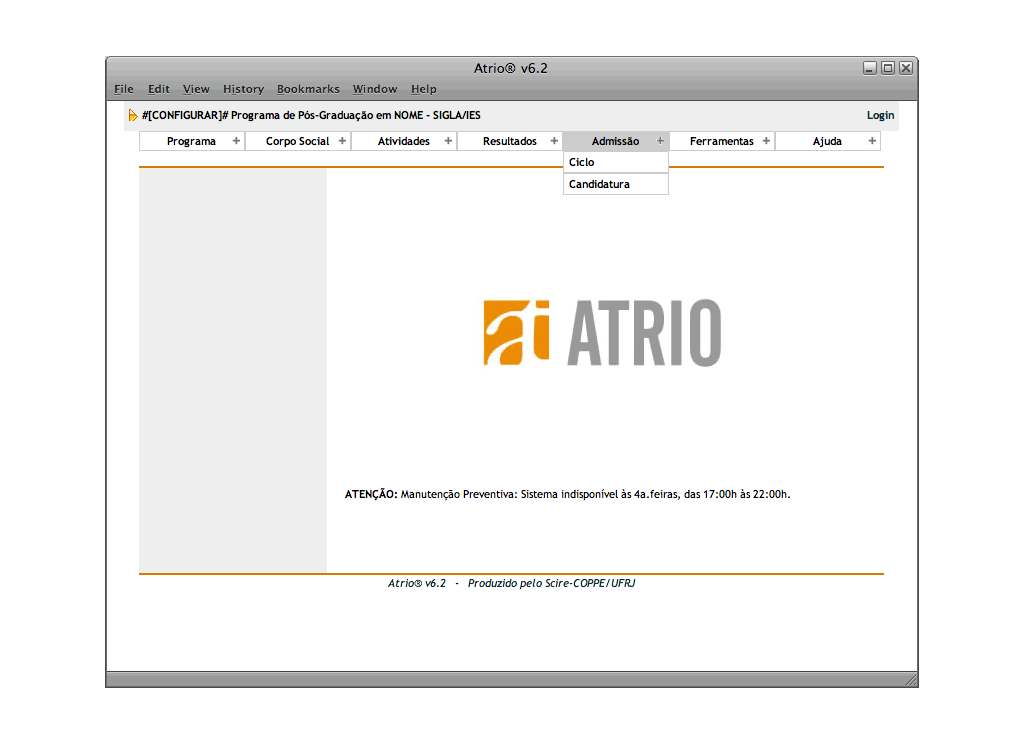This screenshot has height=744, width=1024.
Task: Click the Ferramentas menu label
Action: pos(721,141)
